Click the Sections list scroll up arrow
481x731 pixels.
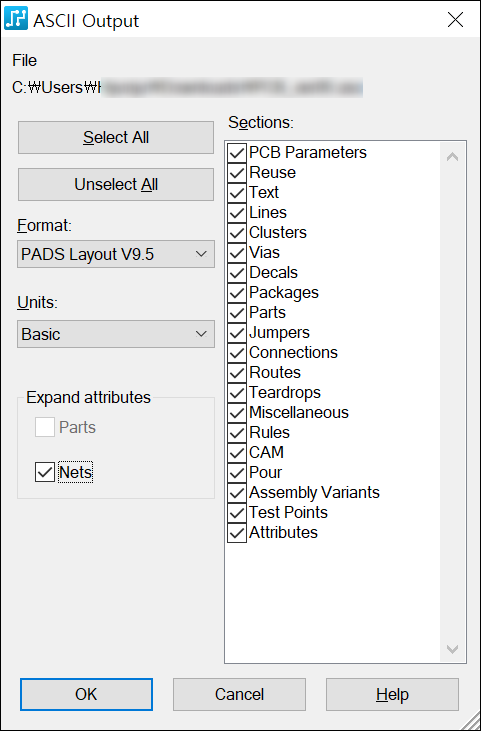452,157
